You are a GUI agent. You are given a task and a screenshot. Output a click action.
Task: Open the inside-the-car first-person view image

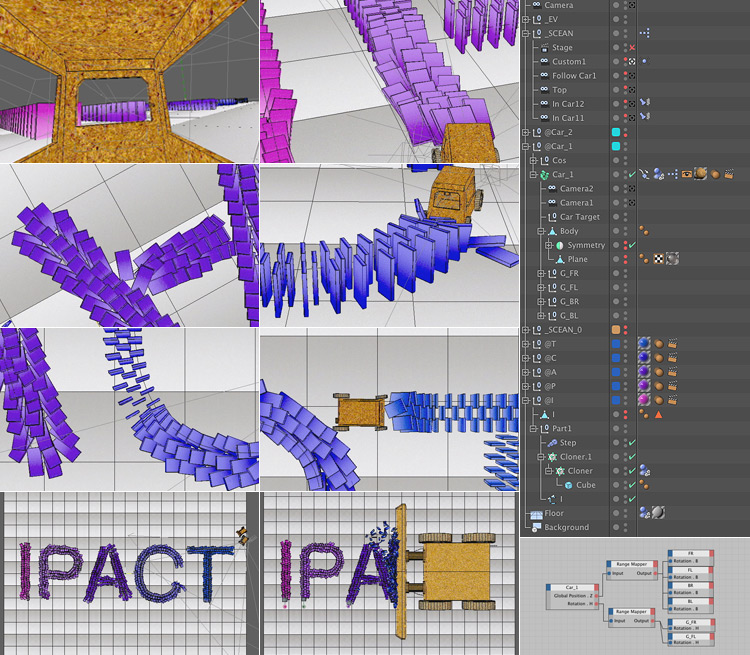(129, 81)
